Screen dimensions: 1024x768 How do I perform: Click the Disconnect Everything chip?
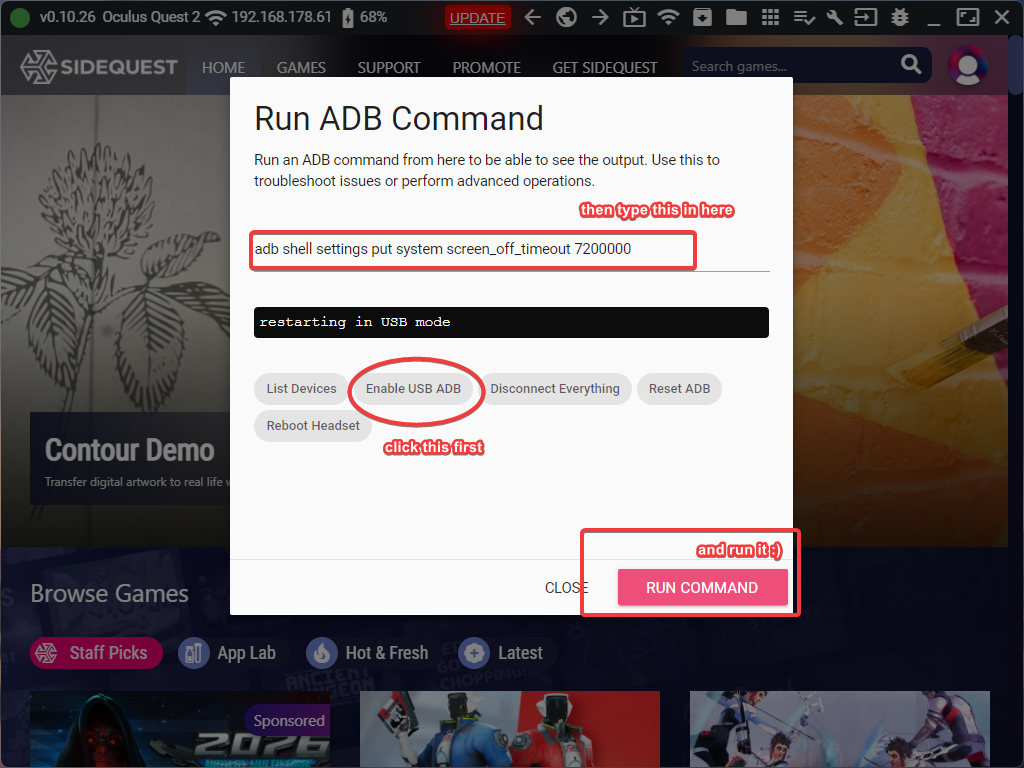(x=555, y=389)
